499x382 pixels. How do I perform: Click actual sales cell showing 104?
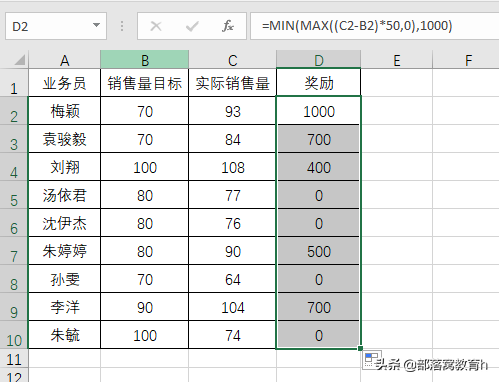[232, 307]
